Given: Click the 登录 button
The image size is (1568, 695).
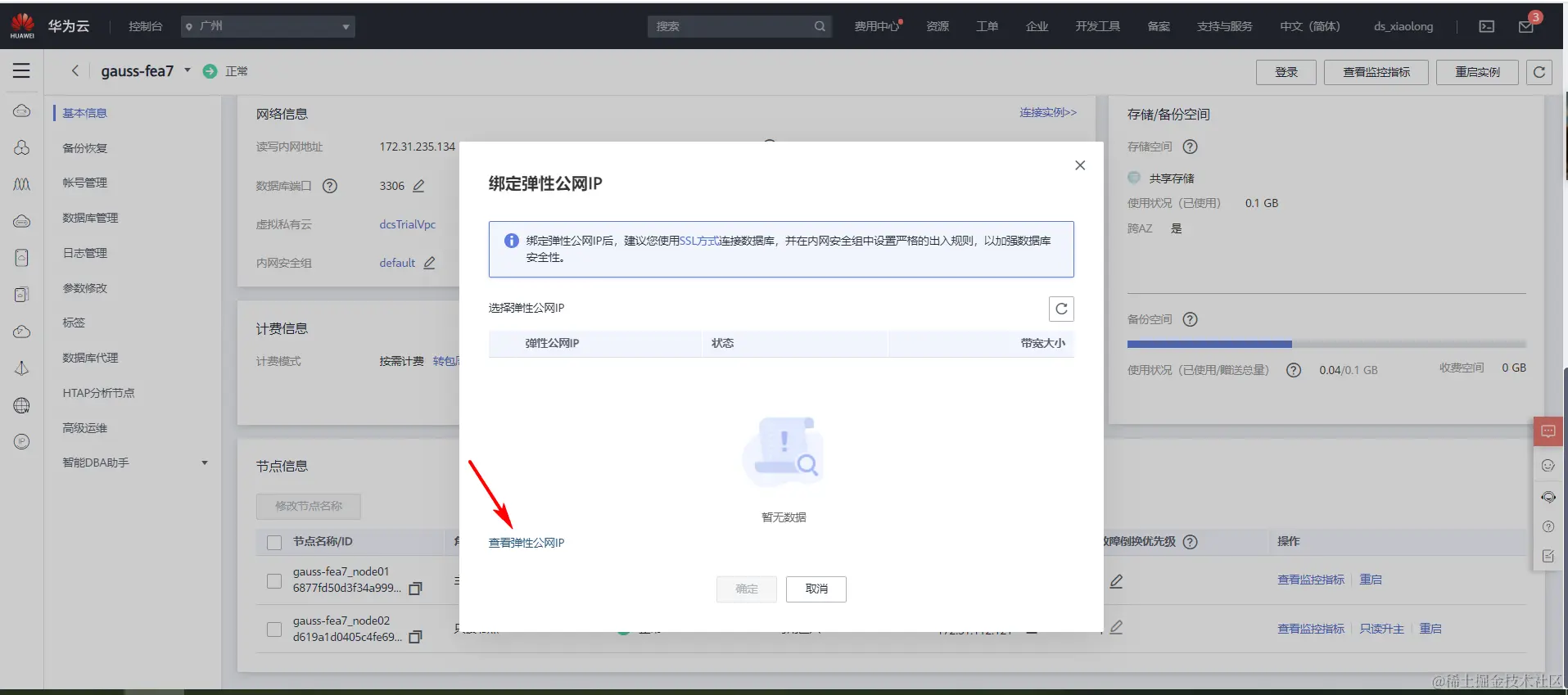Looking at the screenshot, I should click(1286, 72).
